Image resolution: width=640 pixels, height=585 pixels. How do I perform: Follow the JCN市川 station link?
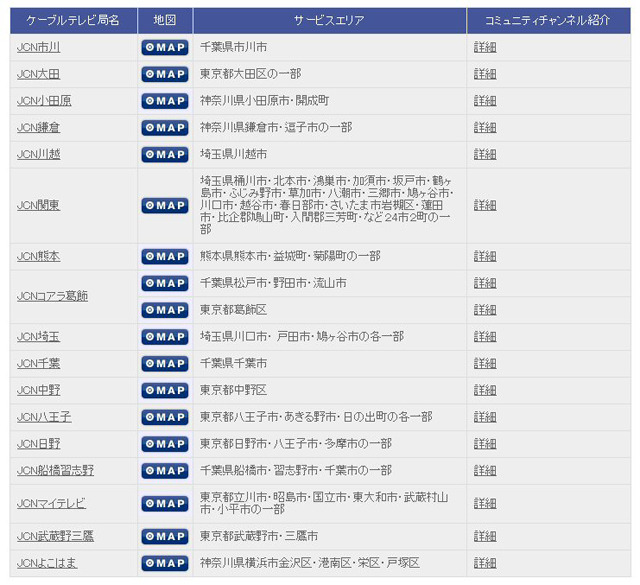[x=38, y=47]
